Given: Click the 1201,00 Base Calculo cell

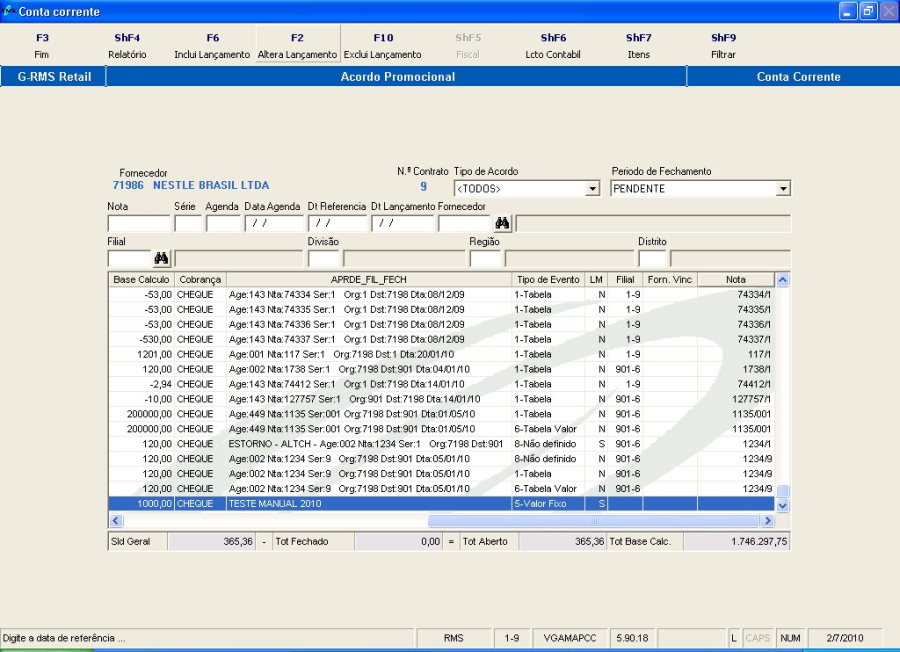Looking at the screenshot, I should click(141, 354).
